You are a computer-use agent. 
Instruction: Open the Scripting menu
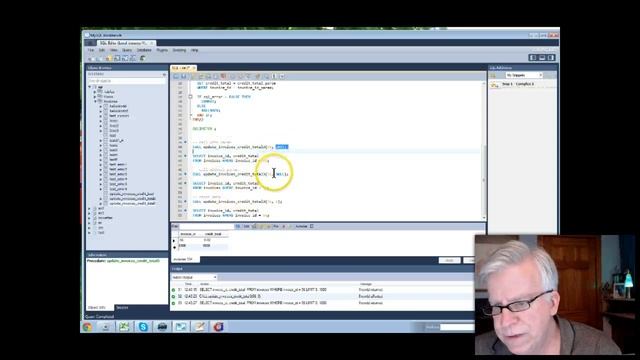click(179, 50)
